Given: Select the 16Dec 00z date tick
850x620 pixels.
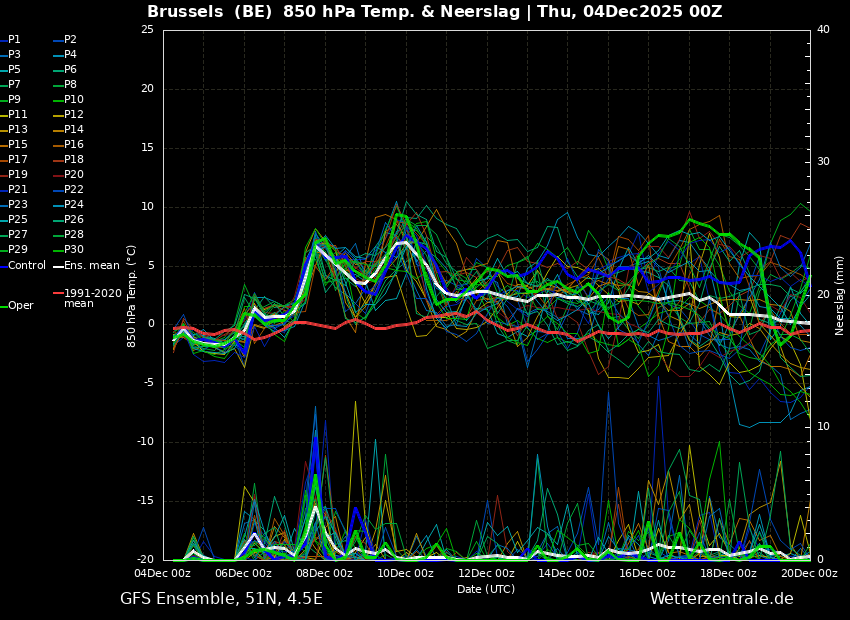Looking at the screenshot, I should coord(647,574).
